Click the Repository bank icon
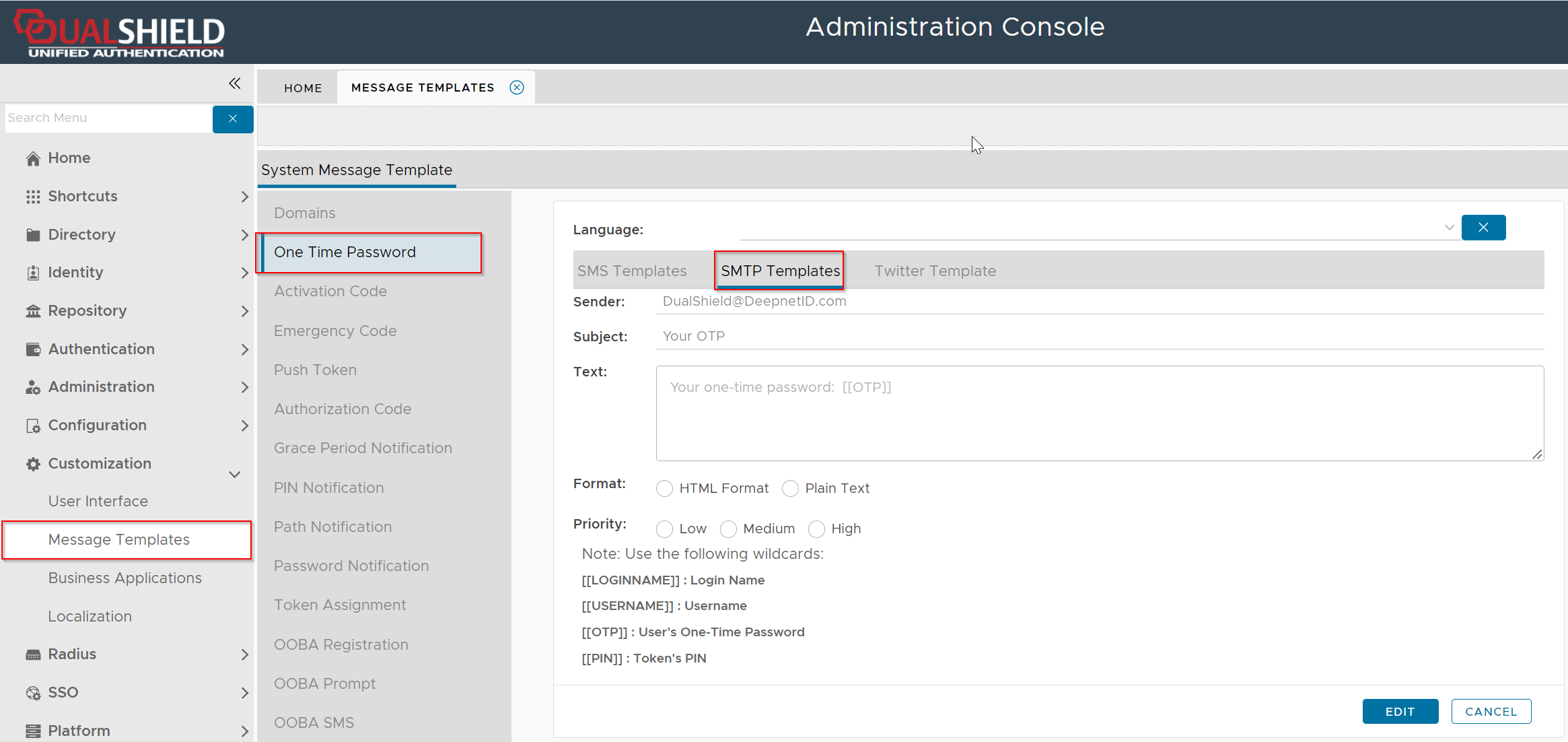Screen dimensions: 1568x742 click(x=33, y=311)
